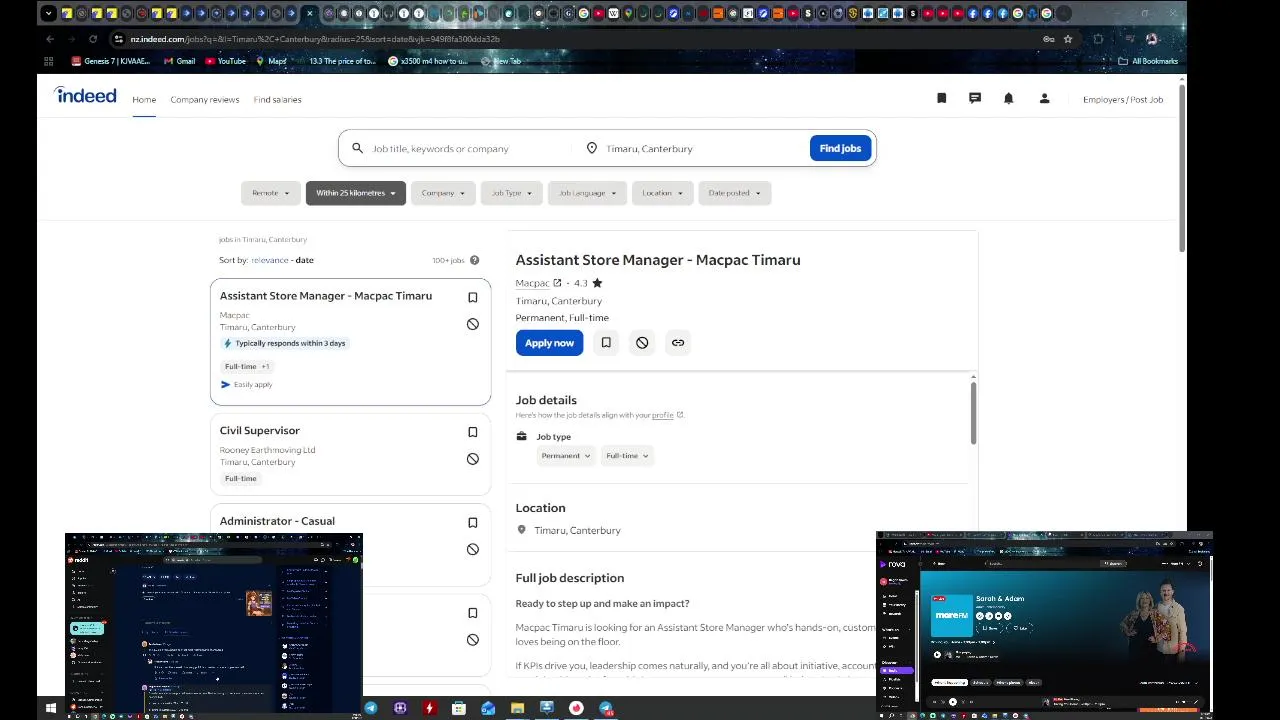The width and height of the screenshot is (1280, 720).
Task: Click the Indeed logo
Action: click(85, 96)
